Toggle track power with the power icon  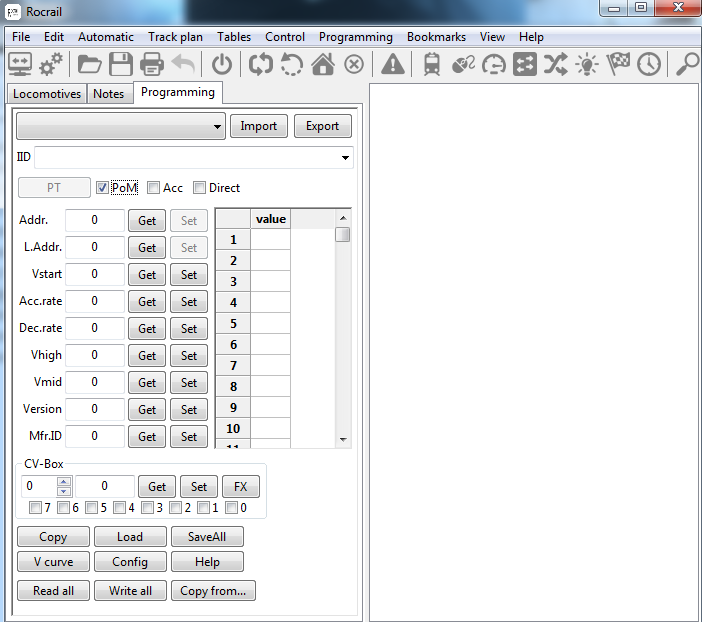tap(222, 64)
